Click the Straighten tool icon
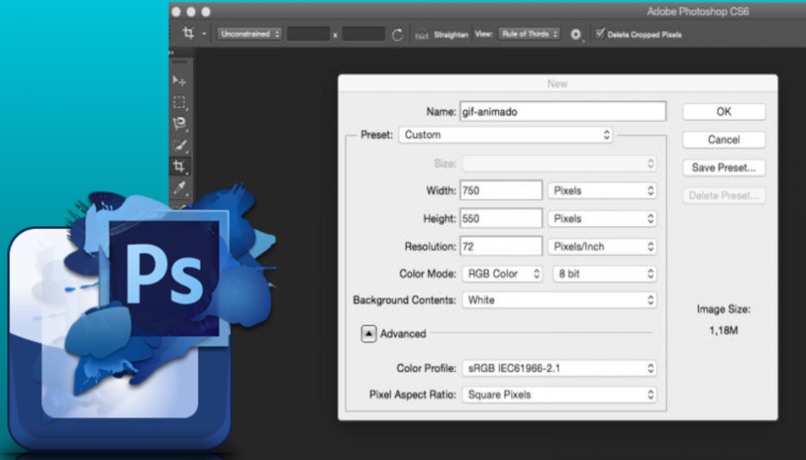 click(423, 34)
